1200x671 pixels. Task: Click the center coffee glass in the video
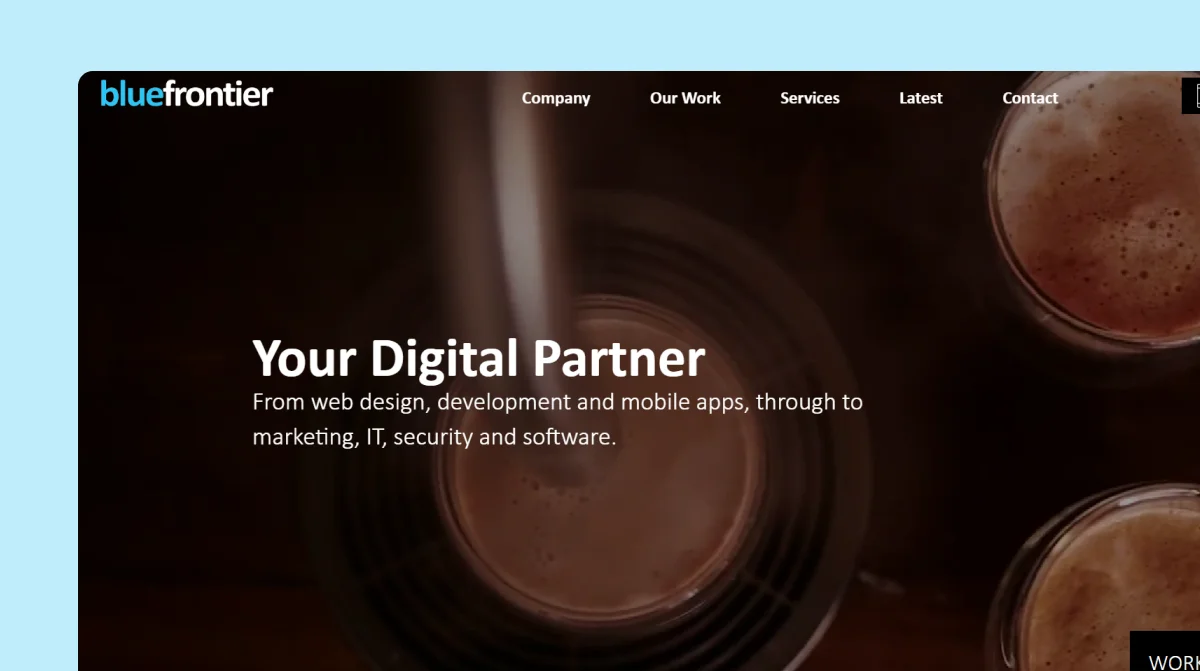598,470
